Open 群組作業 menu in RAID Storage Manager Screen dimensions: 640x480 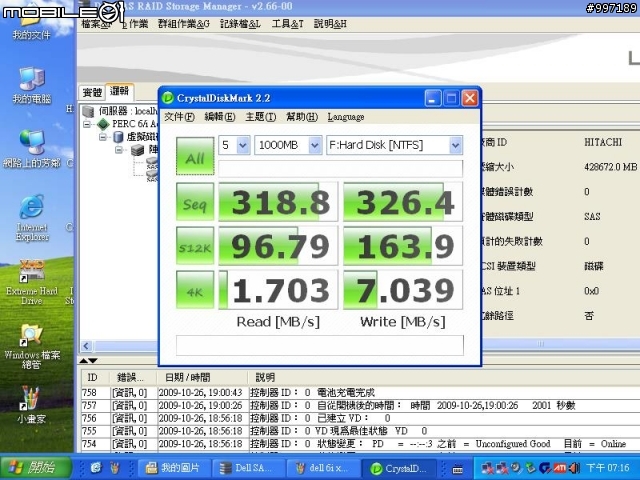(x=184, y=24)
